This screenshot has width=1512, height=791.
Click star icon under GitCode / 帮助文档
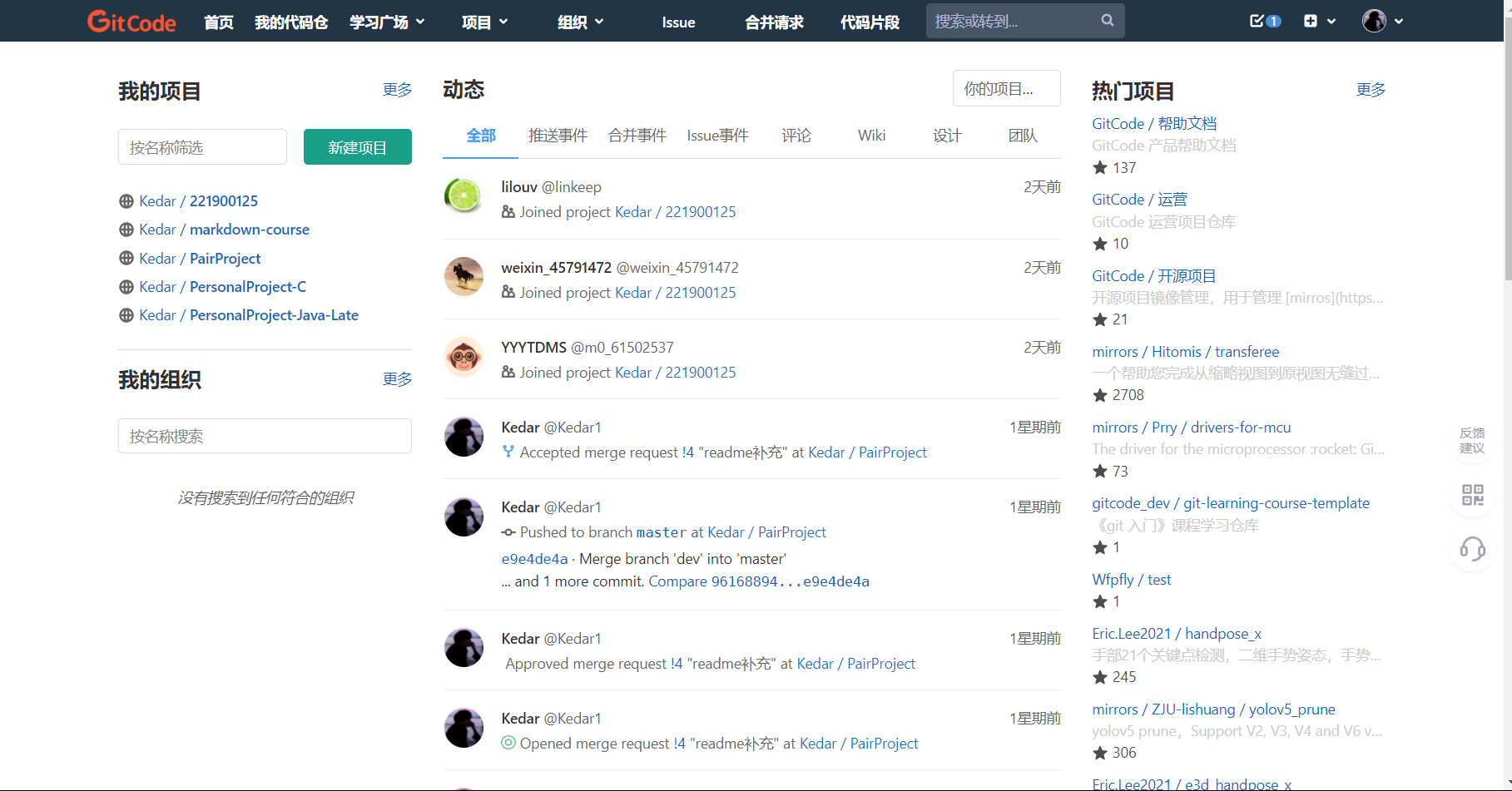[1100, 168]
